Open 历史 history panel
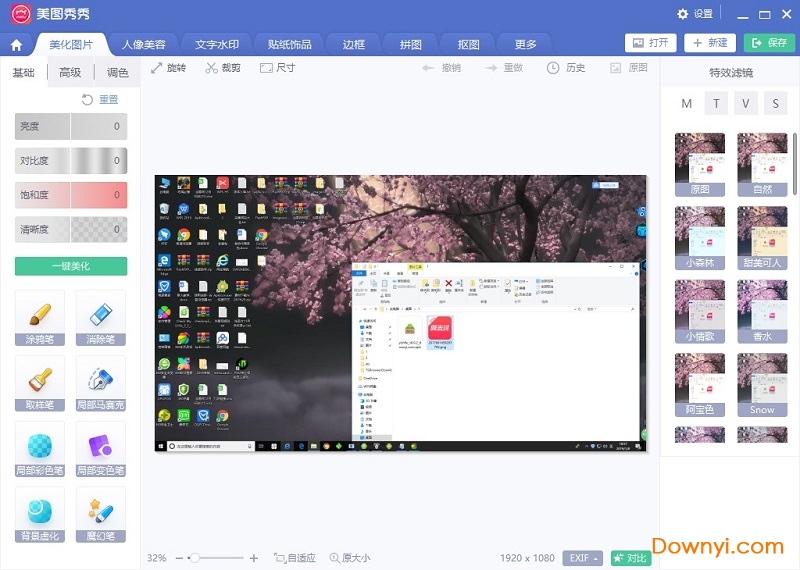 566,68
